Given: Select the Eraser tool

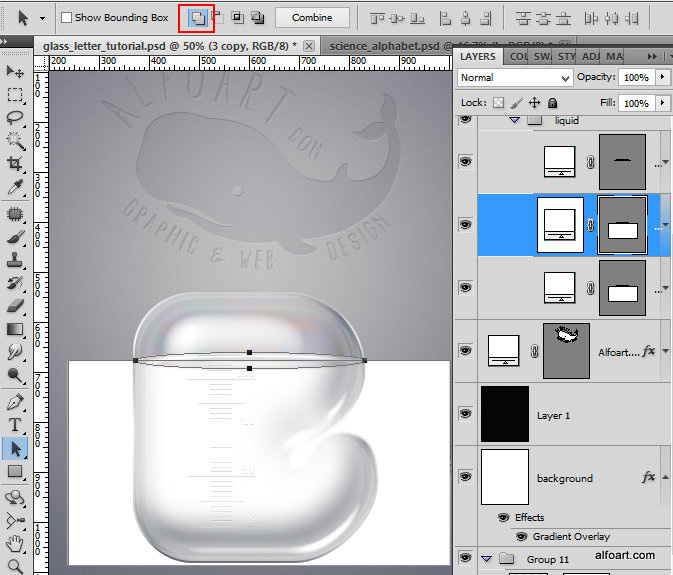Looking at the screenshot, I should [15, 306].
